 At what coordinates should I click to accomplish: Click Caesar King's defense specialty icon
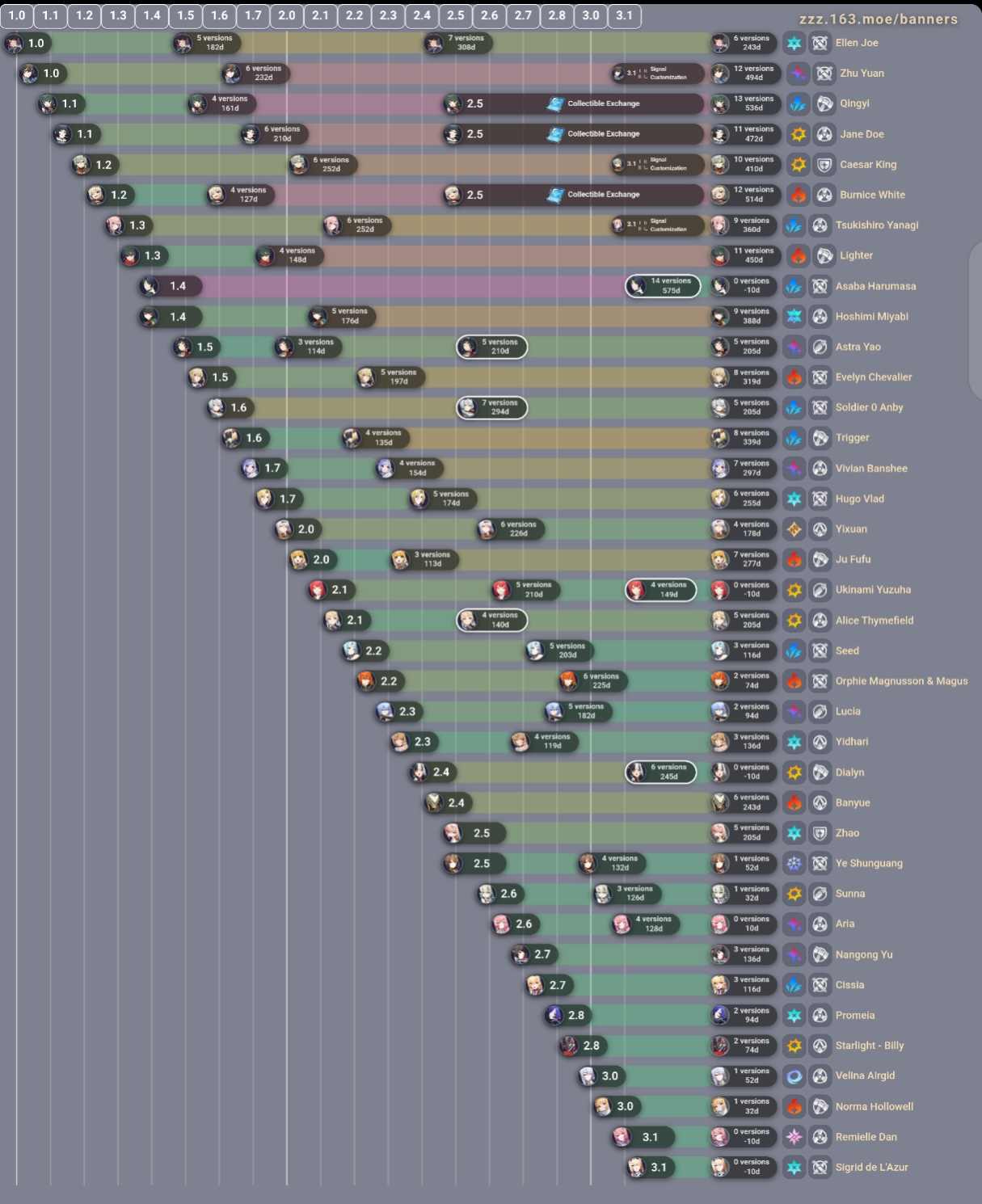(824, 165)
